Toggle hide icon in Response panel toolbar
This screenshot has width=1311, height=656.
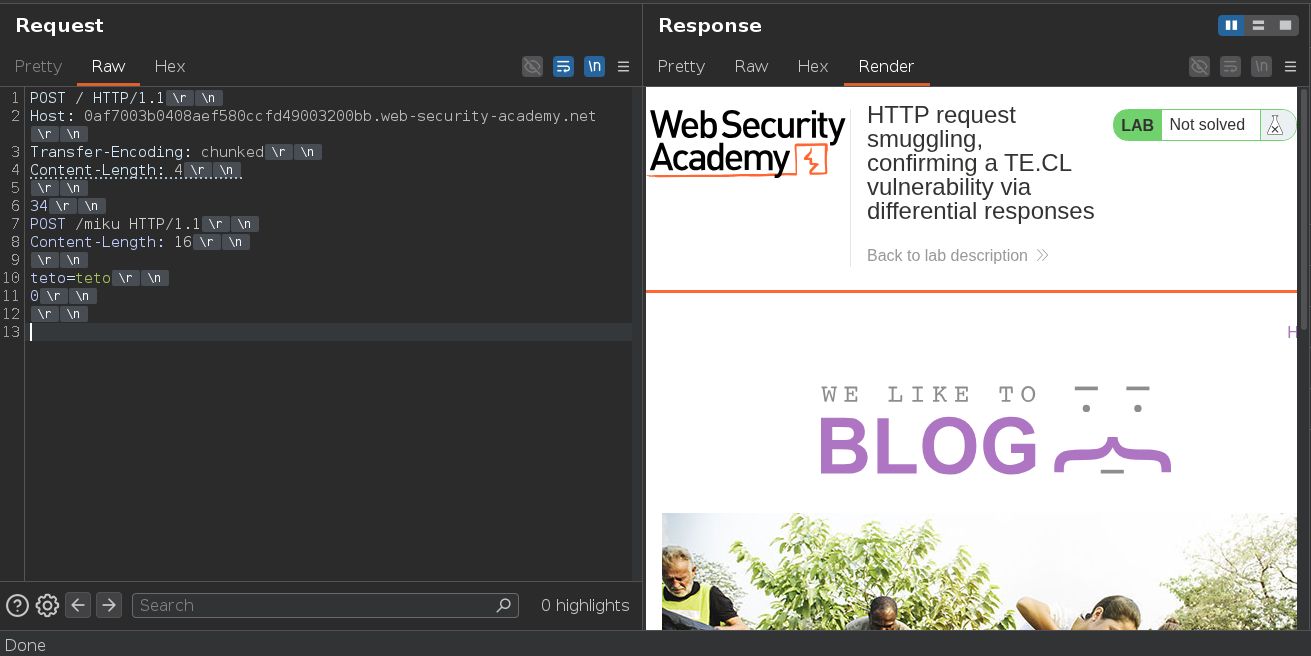(1199, 66)
